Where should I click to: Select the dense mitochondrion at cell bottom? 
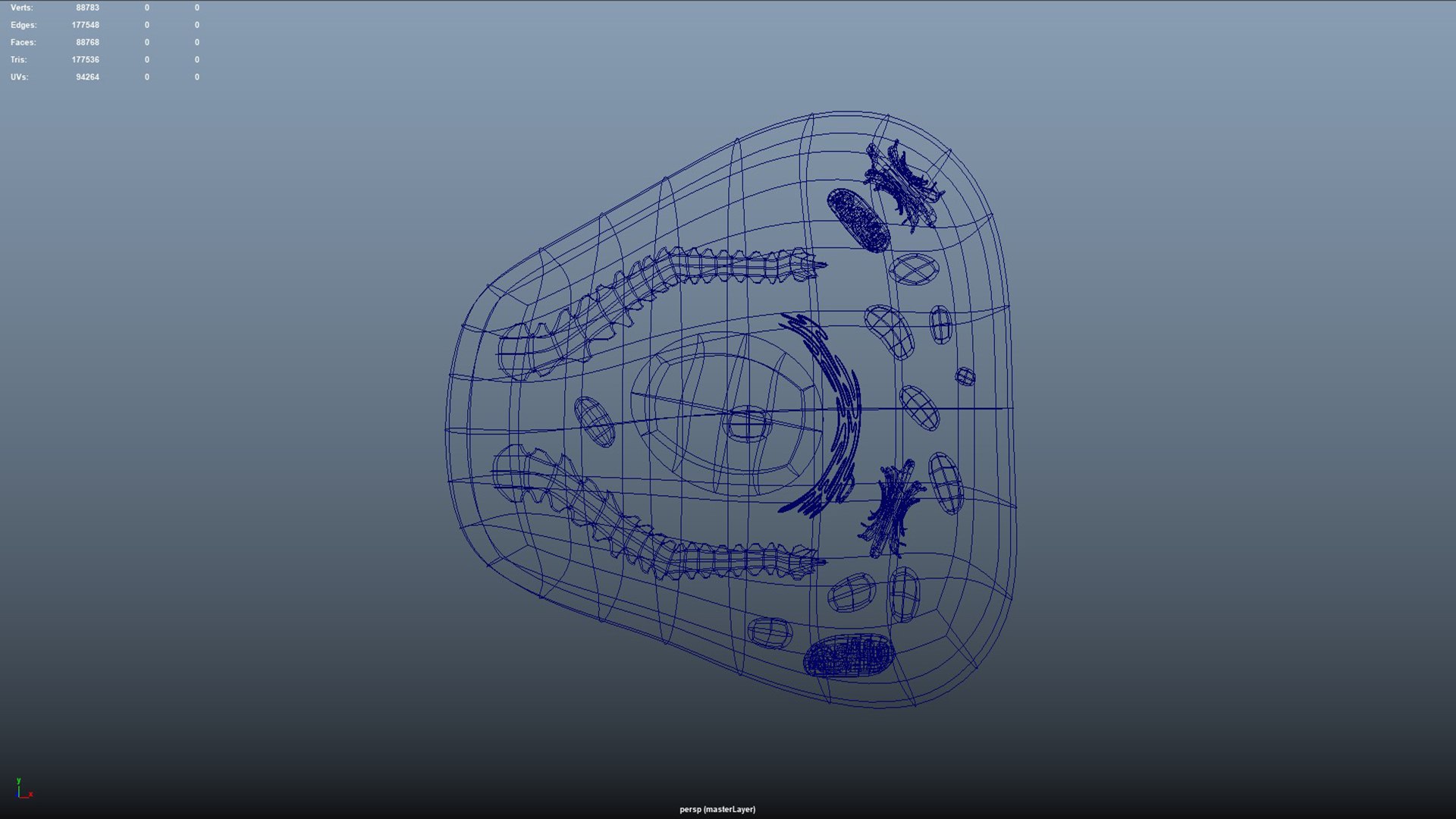[849, 655]
